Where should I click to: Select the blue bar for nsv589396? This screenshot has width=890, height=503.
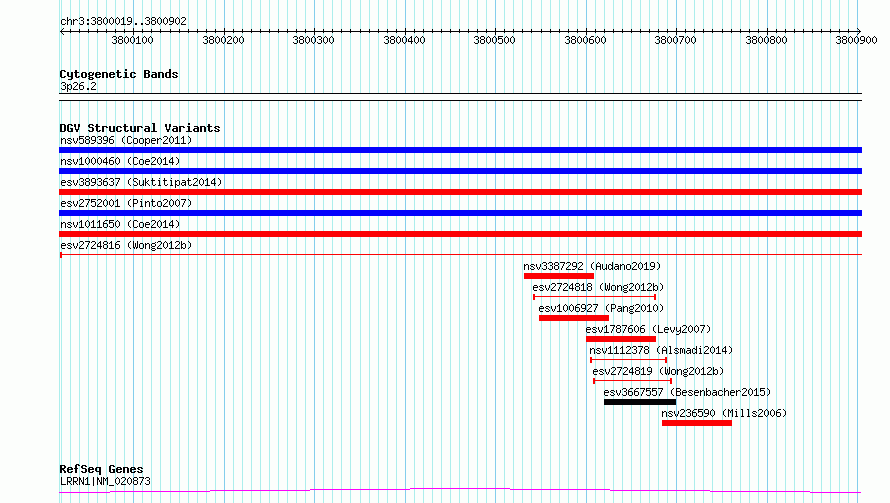[x=460, y=150]
